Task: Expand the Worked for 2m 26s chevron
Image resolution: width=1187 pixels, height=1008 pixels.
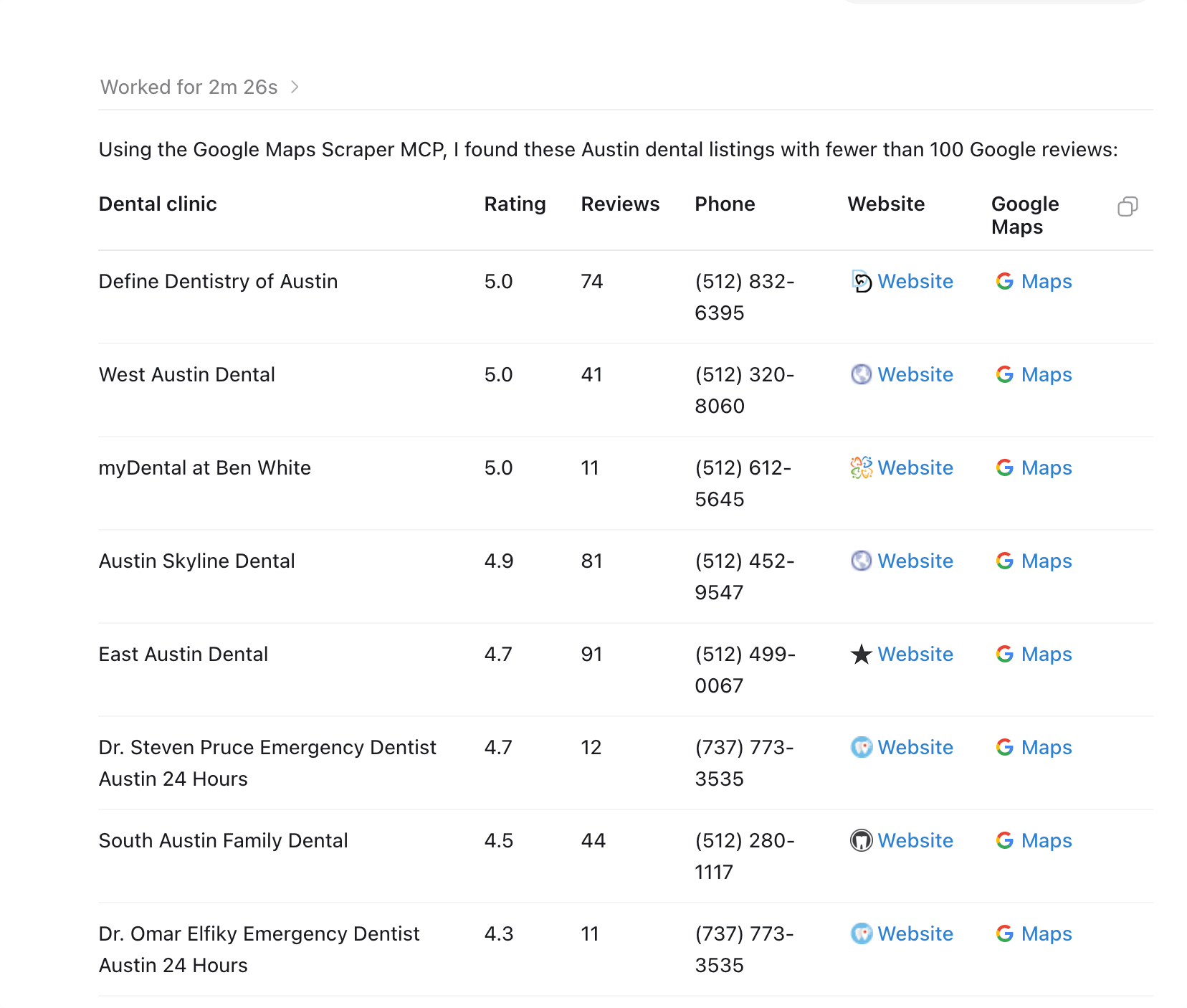Action: 295,87
